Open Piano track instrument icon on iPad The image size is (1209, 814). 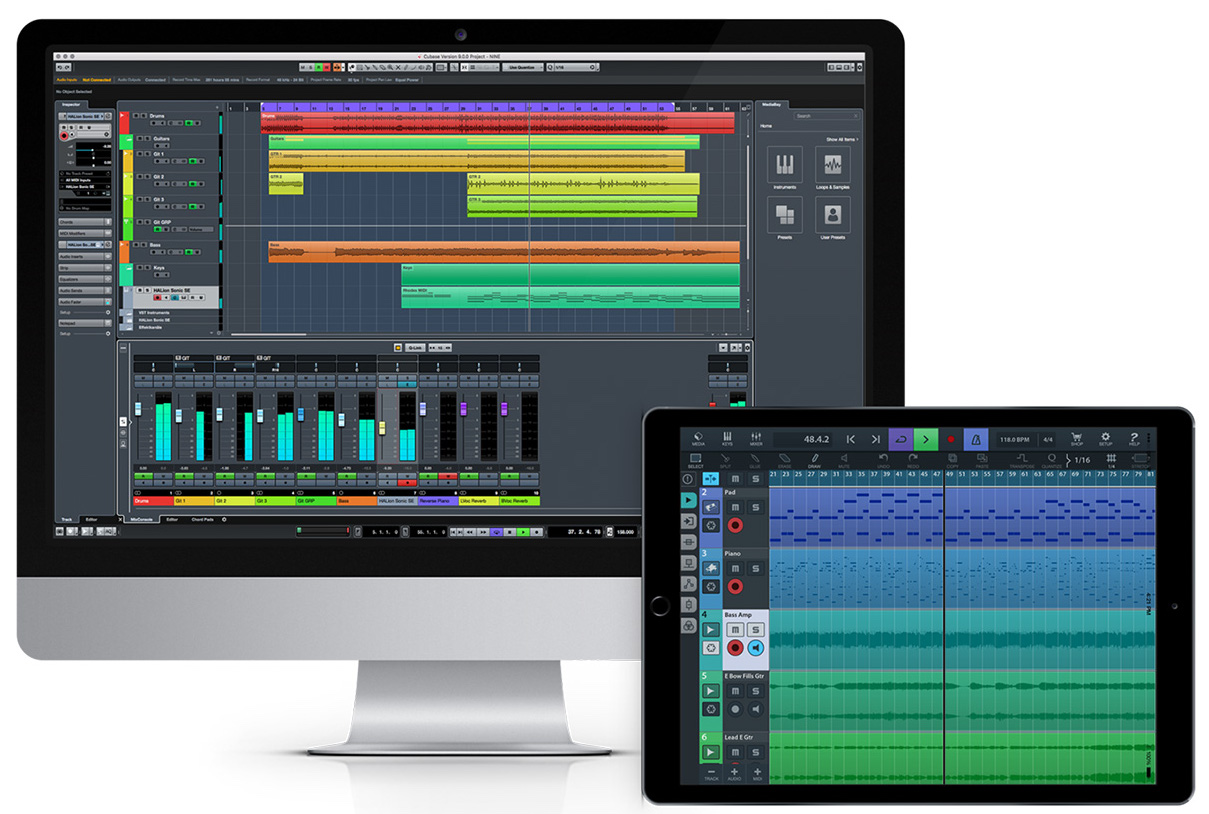711,568
